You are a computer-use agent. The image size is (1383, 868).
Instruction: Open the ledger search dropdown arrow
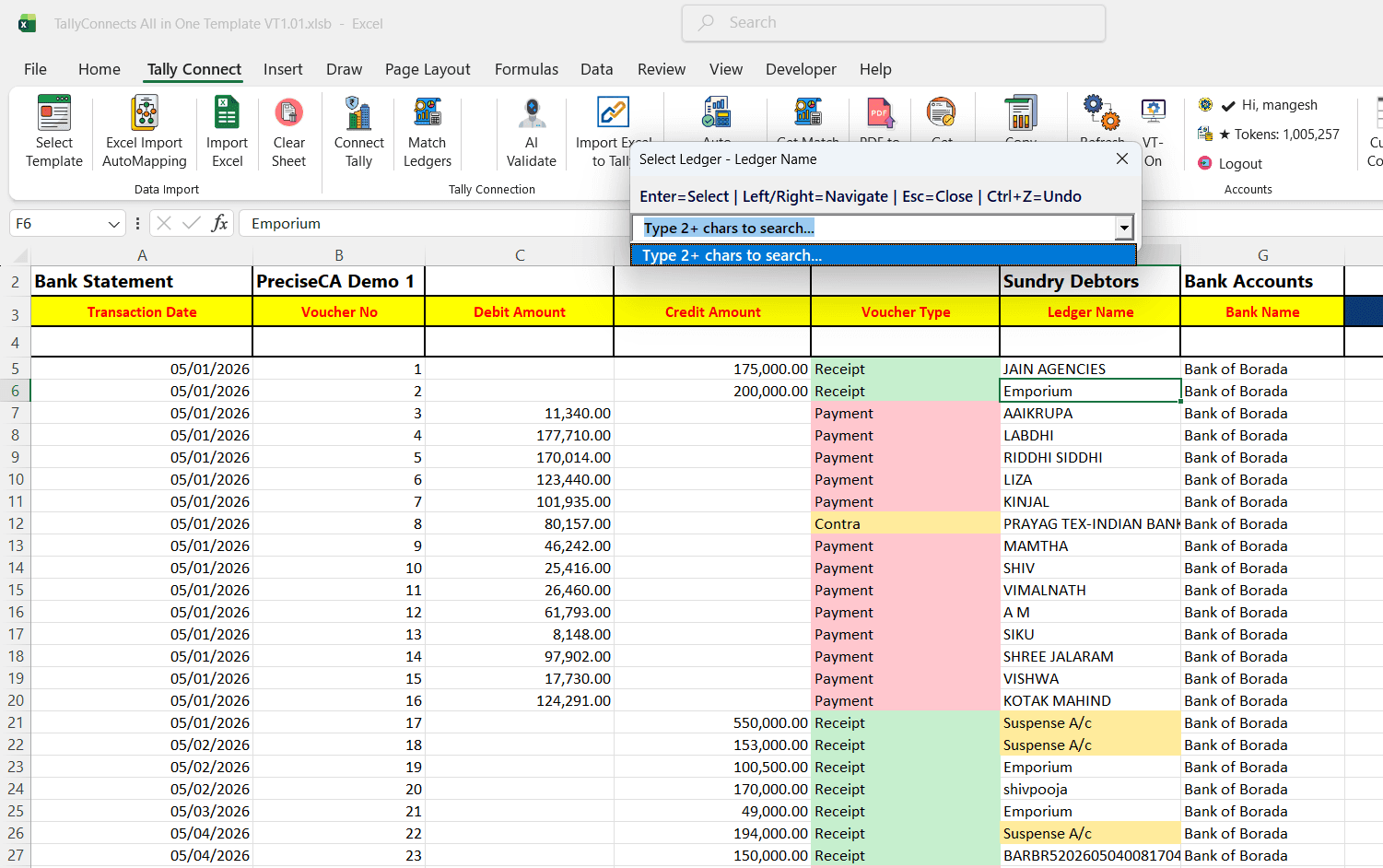[1124, 228]
